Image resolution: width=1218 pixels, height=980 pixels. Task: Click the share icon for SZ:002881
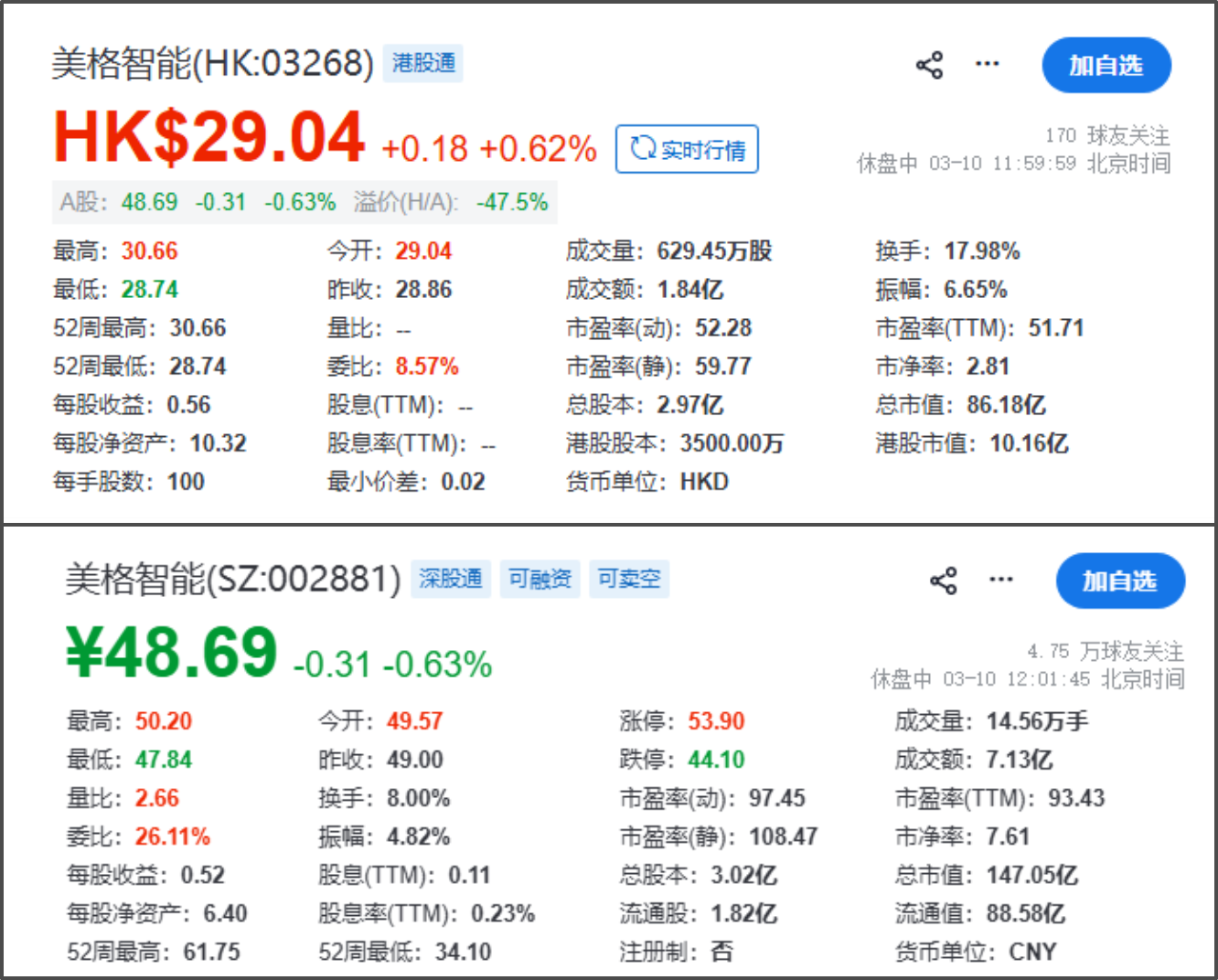[x=943, y=581]
